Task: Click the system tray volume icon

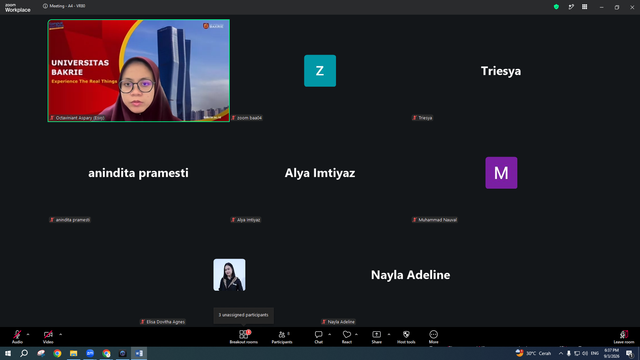Action: point(585,353)
